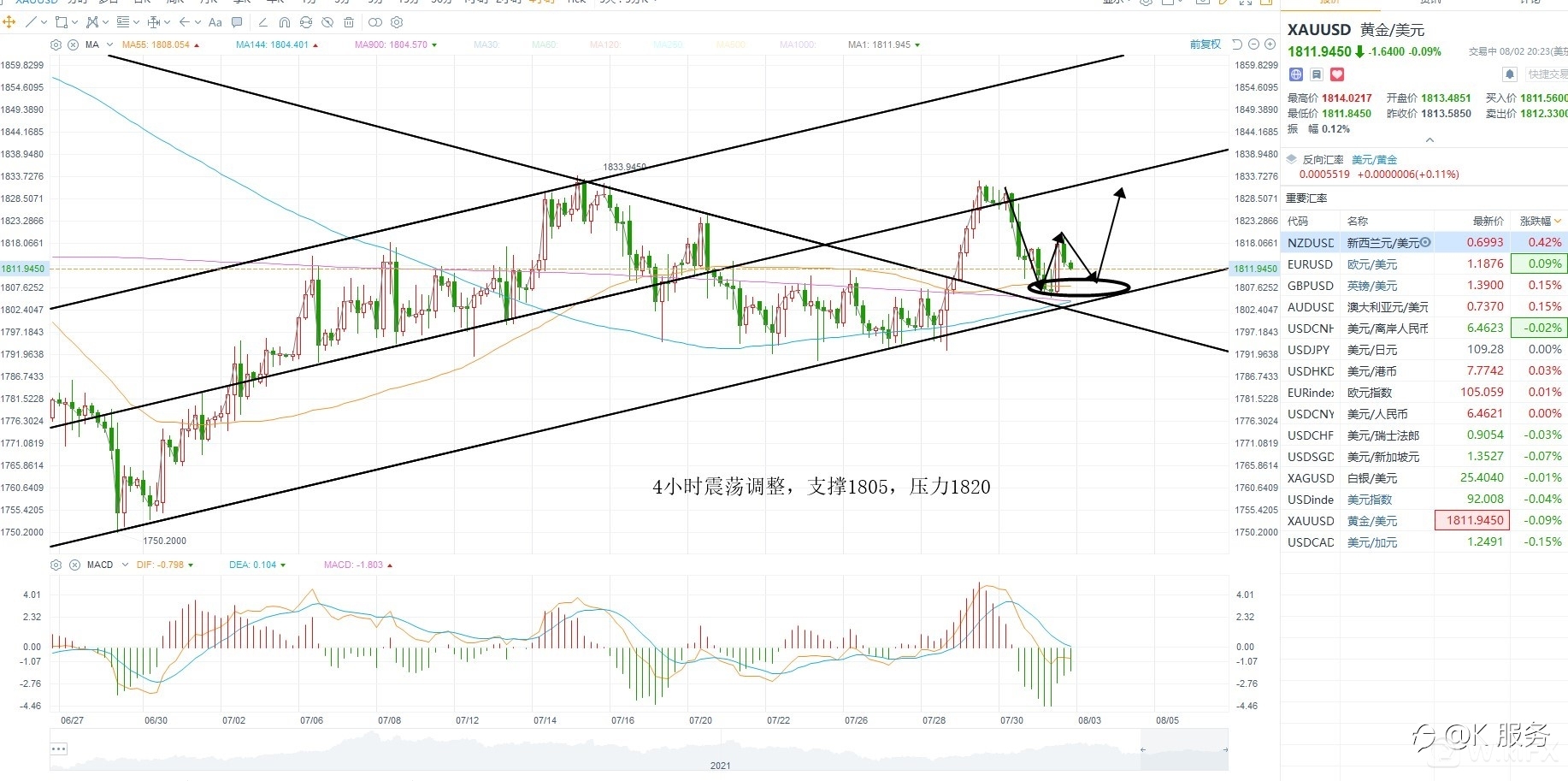Click the highlighted XAUUSD price 1811.9450 cell
The height and width of the screenshot is (781, 1568).
(x=1472, y=520)
